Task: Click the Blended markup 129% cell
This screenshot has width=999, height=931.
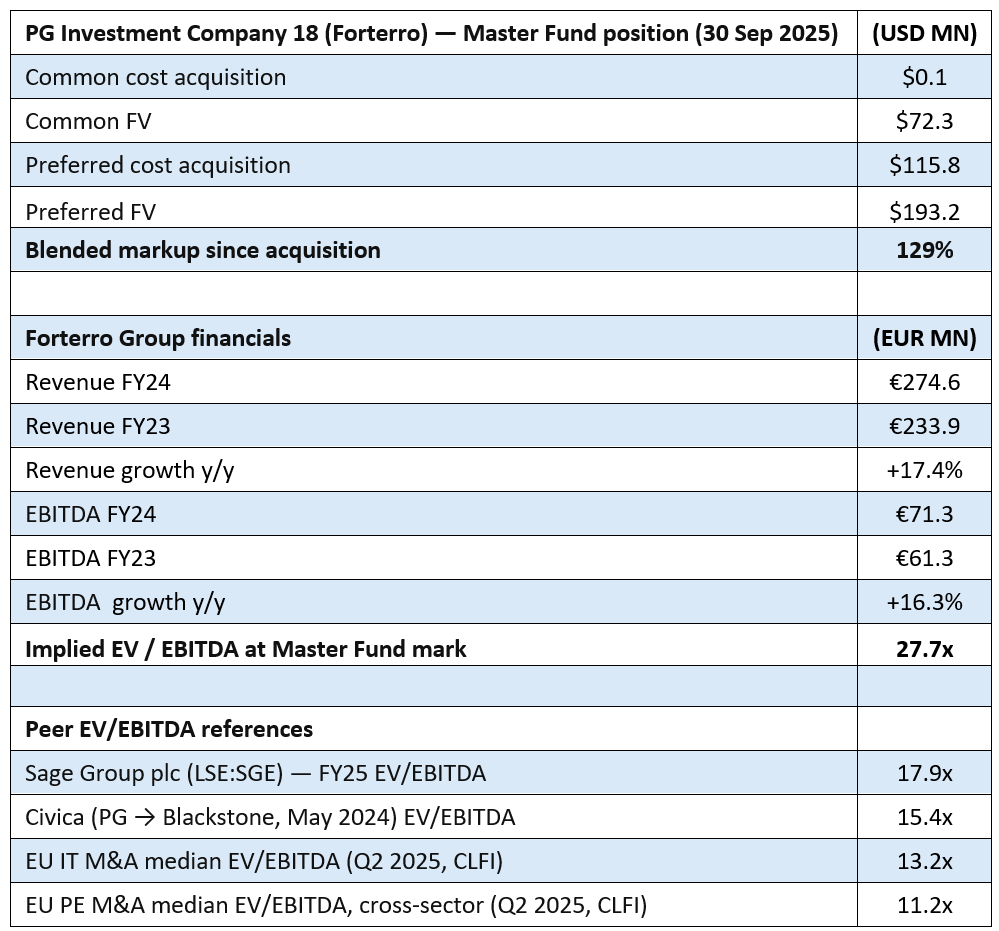Action: click(x=924, y=250)
